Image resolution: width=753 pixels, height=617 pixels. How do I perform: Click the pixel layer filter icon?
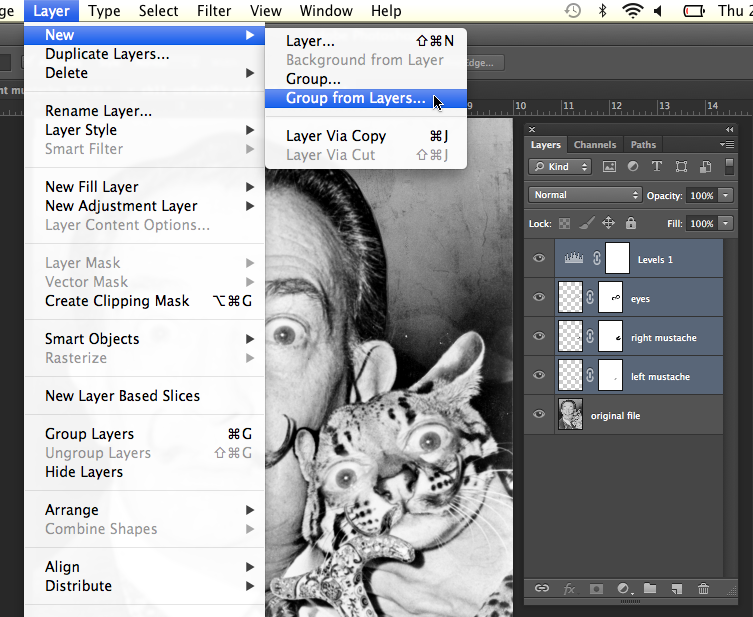coord(610,167)
